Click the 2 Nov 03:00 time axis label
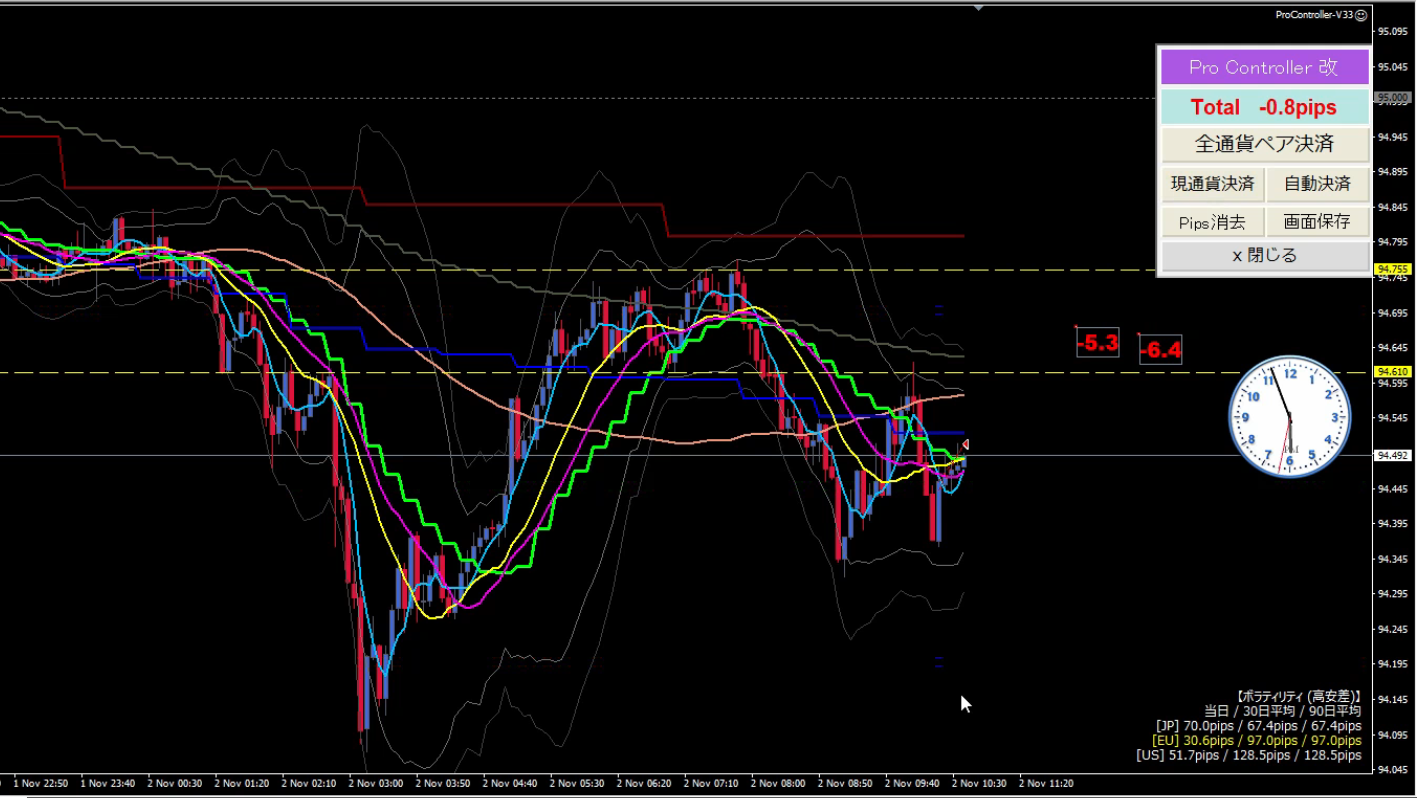This screenshot has height=798, width=1418. pyautogui.click(x=376, y=784)
